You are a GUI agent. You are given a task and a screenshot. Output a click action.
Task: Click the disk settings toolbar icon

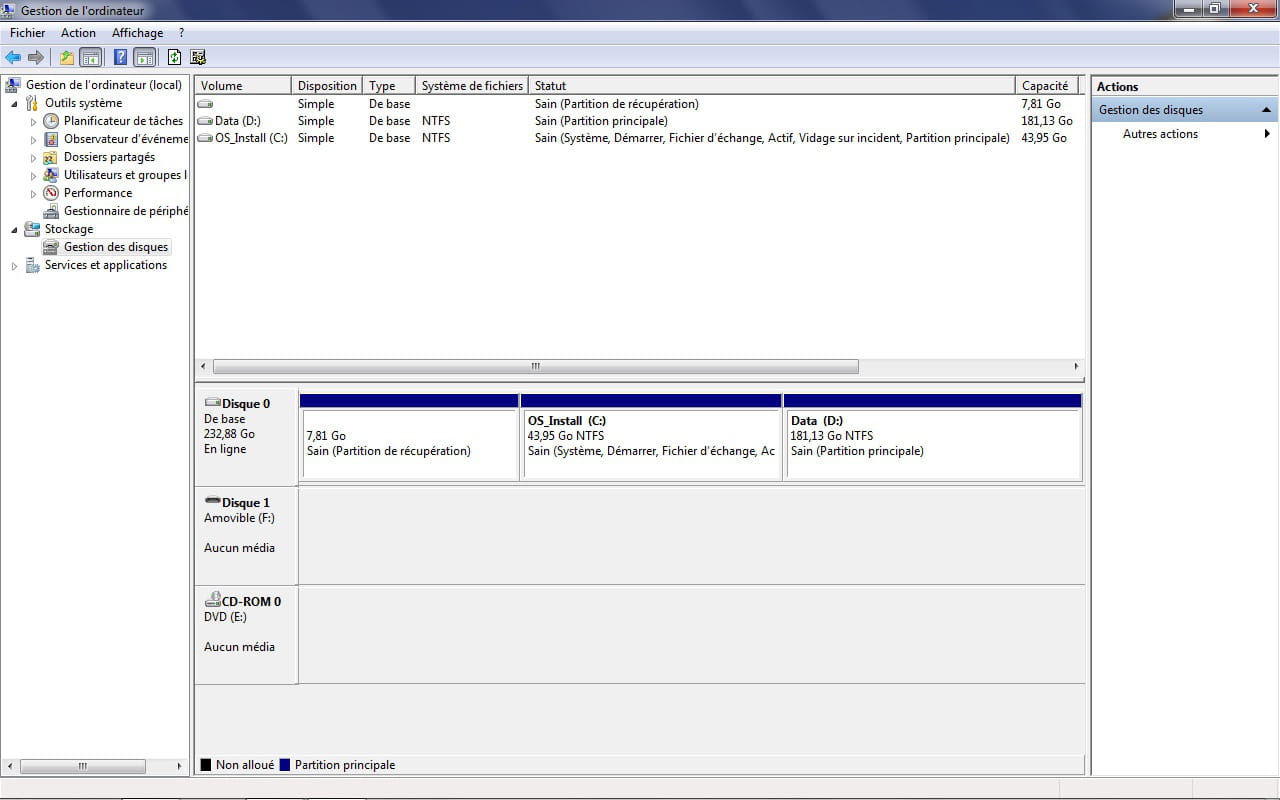pyautogui.click(x=198, y=57)
